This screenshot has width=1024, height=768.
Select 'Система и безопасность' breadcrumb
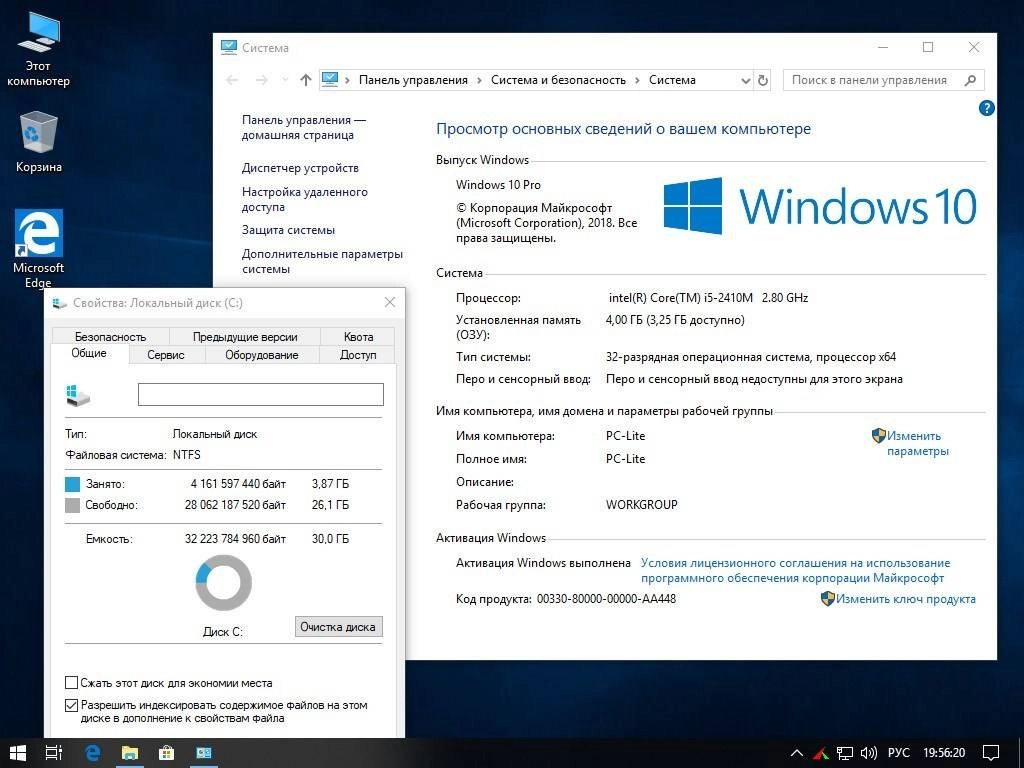coord(558,80)
